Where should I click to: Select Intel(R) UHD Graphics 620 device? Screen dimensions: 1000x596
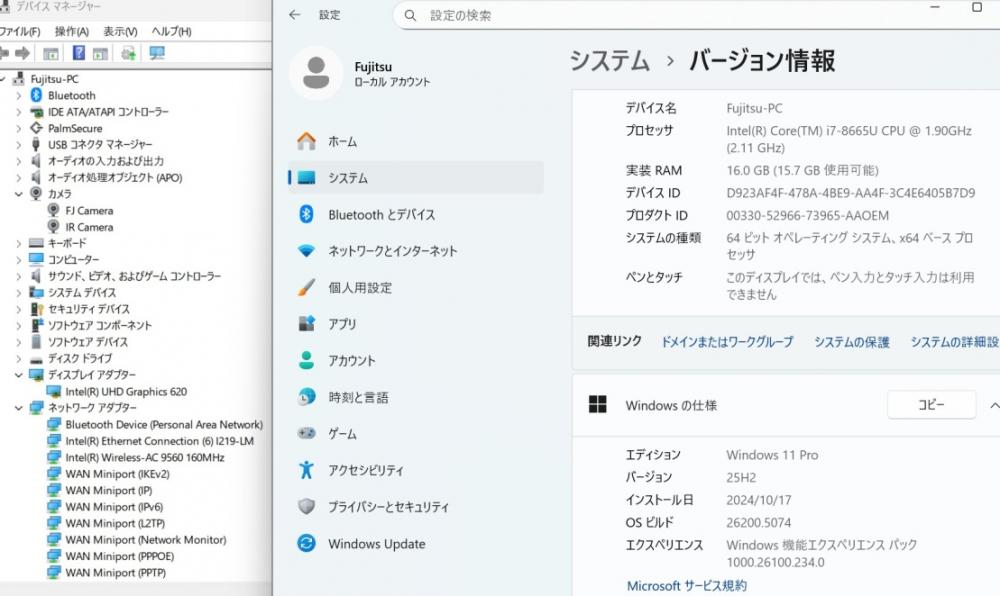click(x=126, y=392)
